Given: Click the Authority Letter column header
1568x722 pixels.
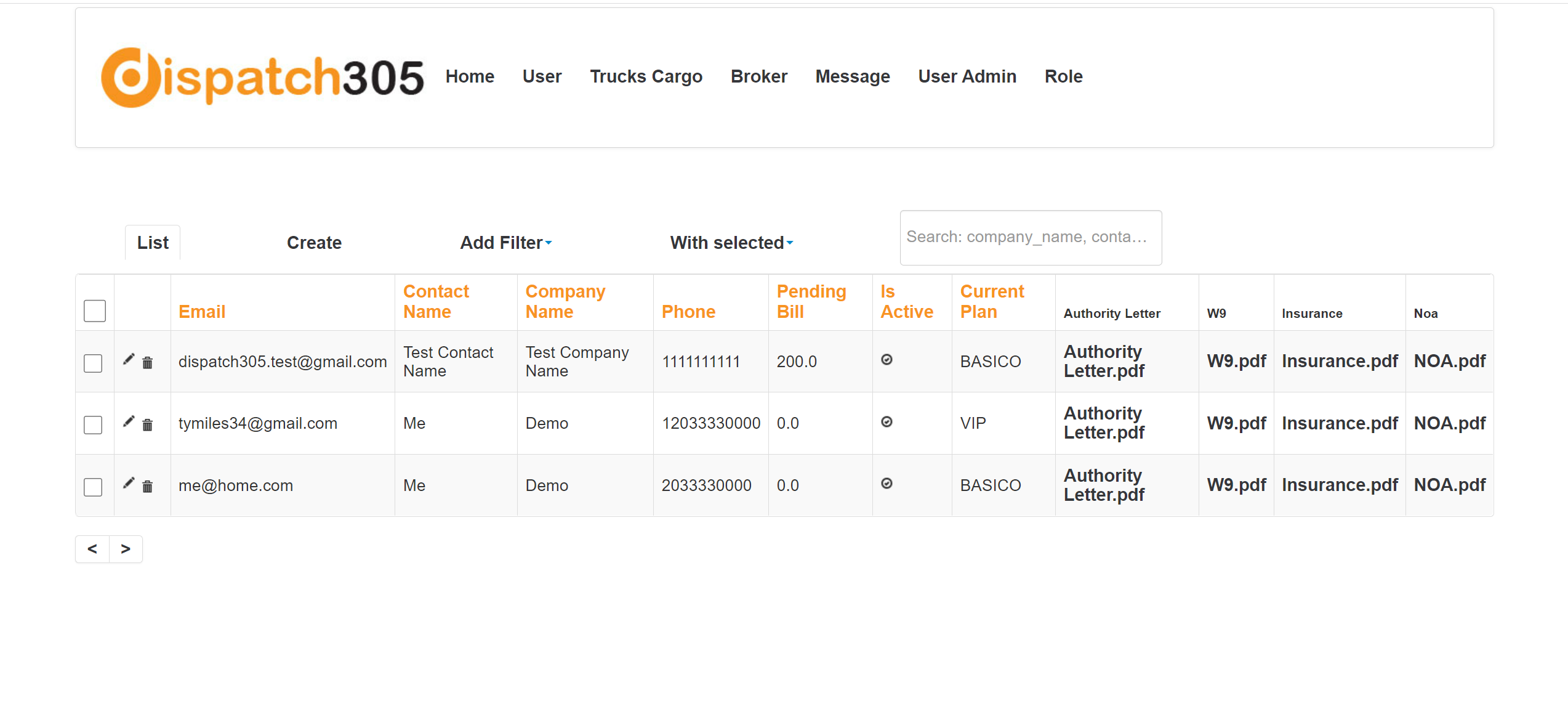Looking at the screenshot, I should (x=1112, y=314).
